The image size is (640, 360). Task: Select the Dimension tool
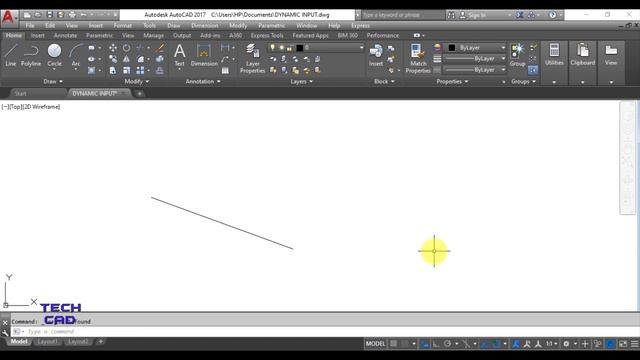[x=204, y=55]
